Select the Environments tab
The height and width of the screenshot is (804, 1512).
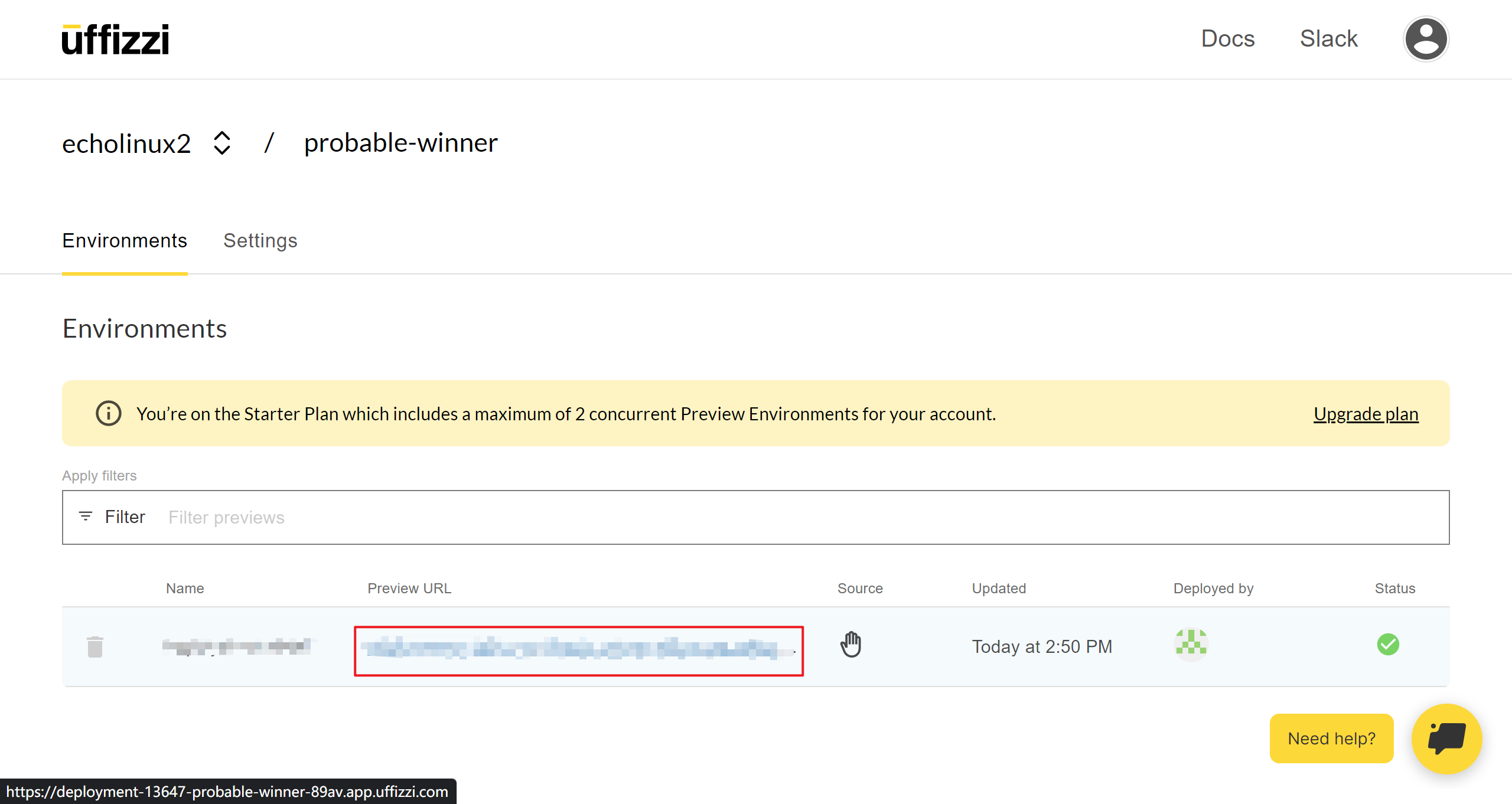(125, 241)
